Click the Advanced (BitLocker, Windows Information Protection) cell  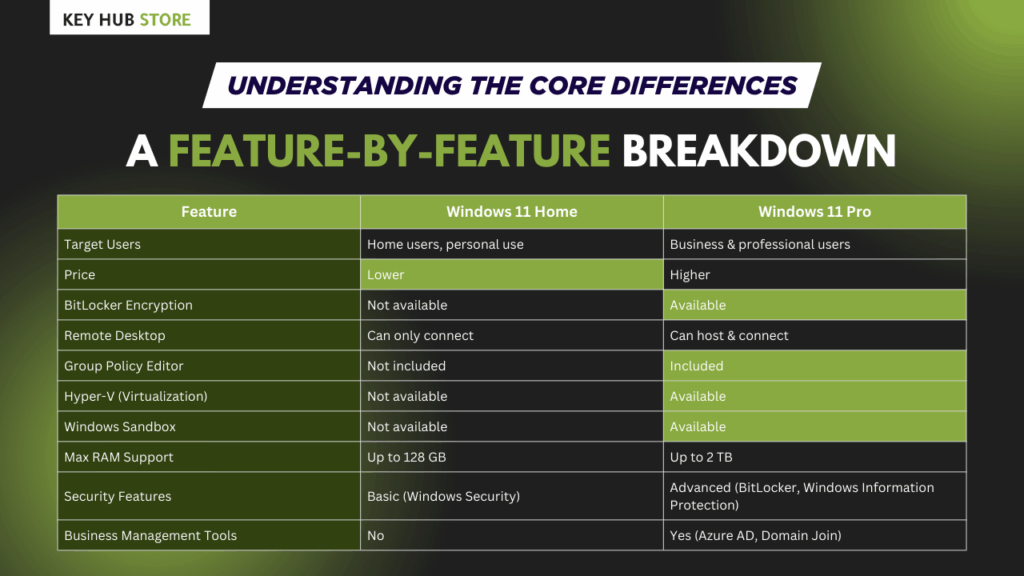pos(802,496)
